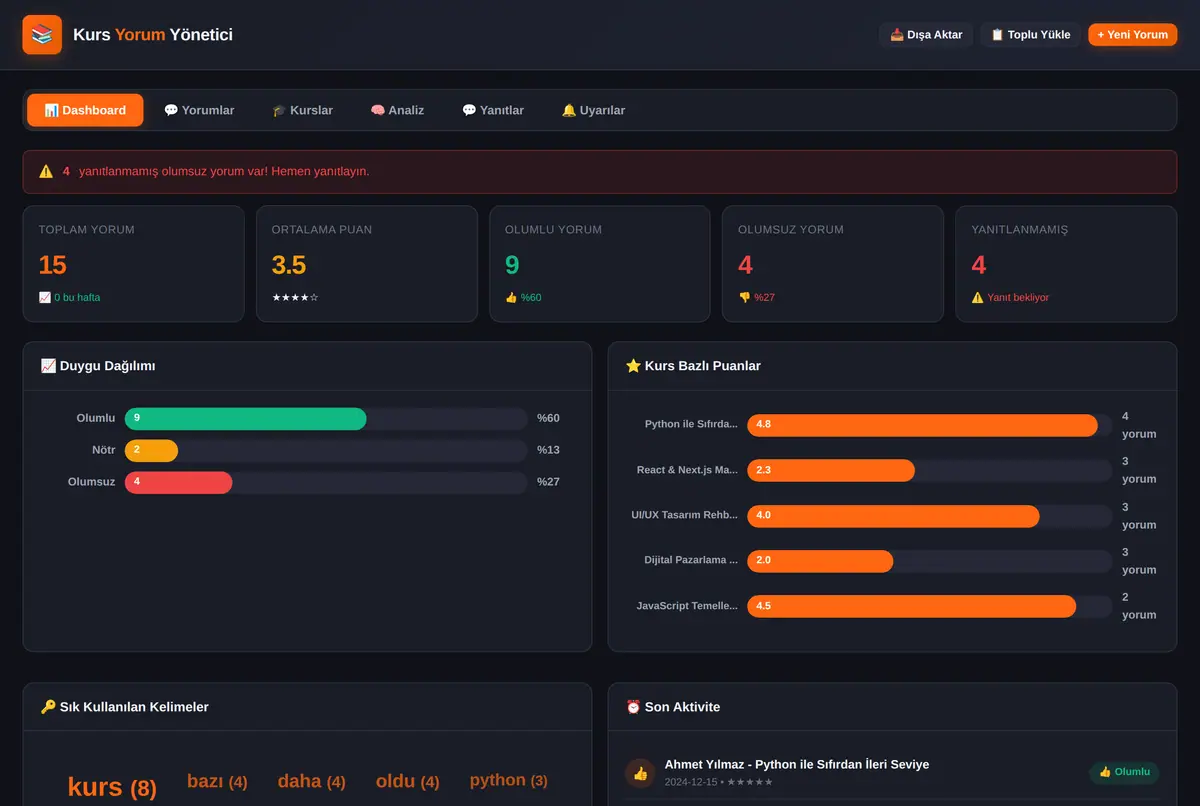Click the "0 bu hafta" weekly trend text
This screenshot has width=1200, height=806.
coord(77,297)
